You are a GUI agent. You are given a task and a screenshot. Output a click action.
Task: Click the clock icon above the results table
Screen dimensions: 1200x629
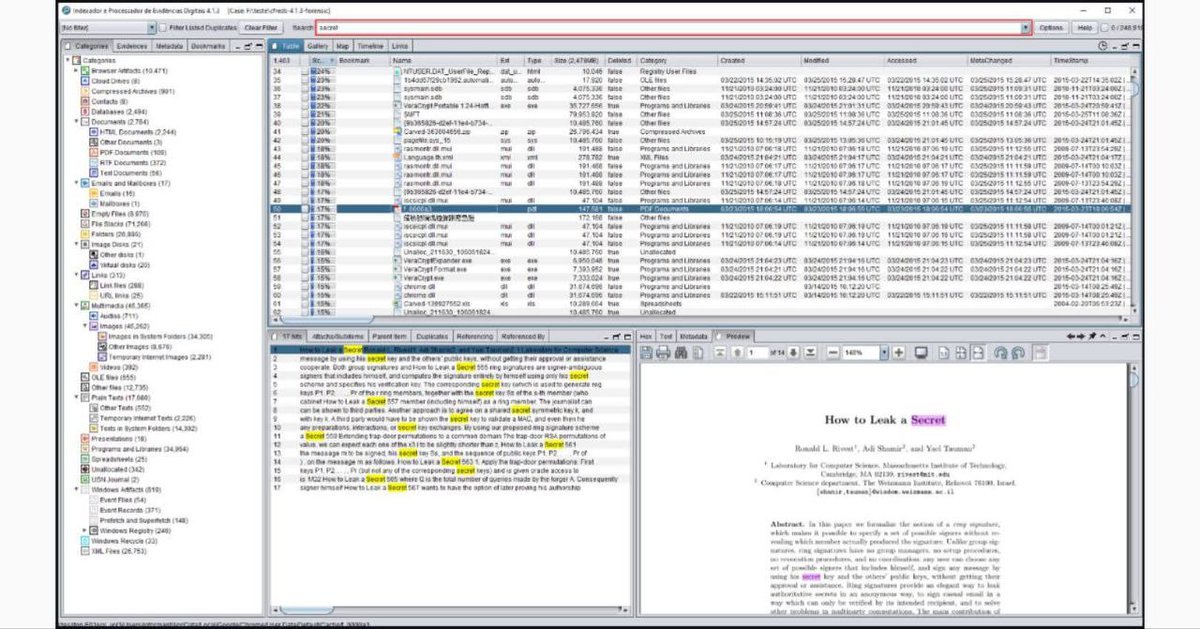tap(1103, 46)
